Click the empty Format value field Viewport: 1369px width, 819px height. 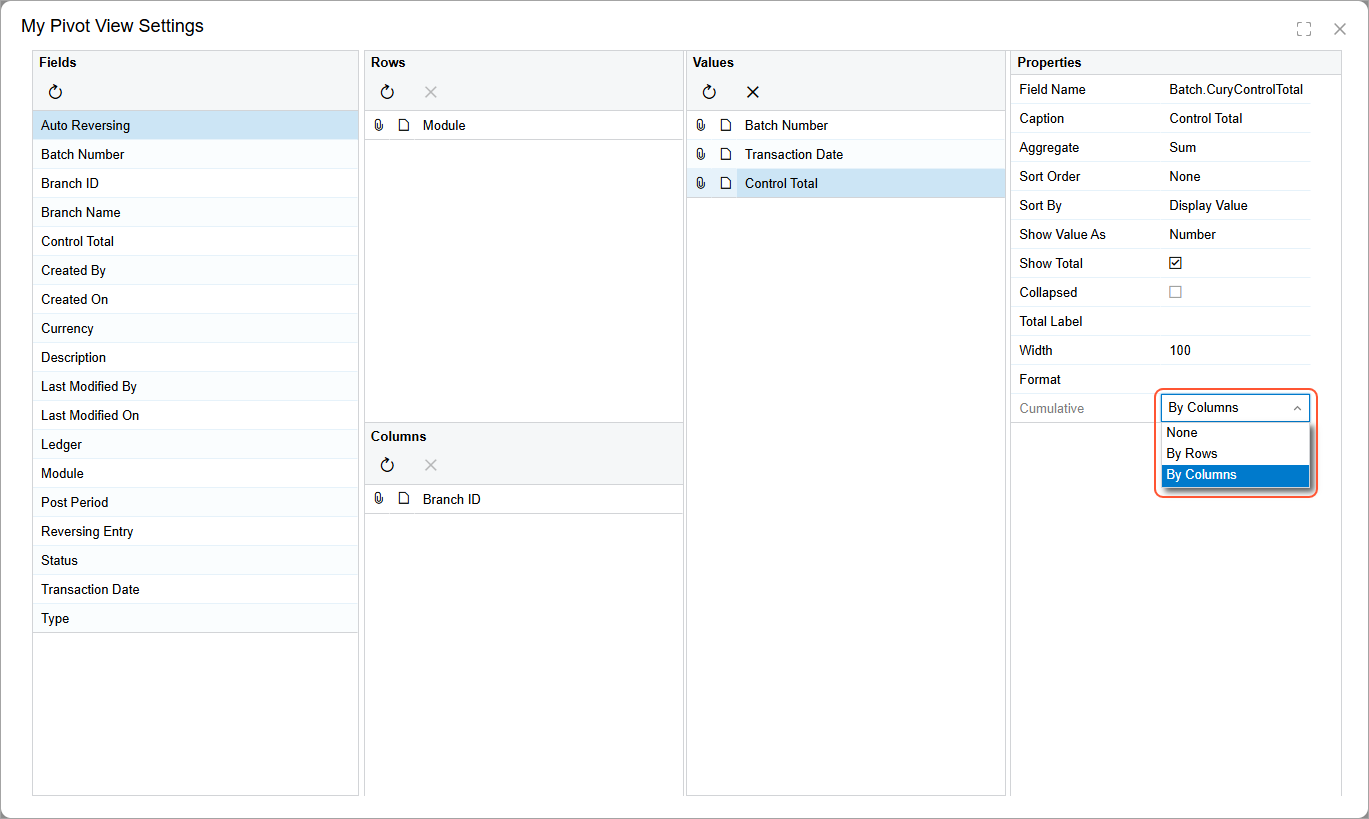tap(1237, 379)
